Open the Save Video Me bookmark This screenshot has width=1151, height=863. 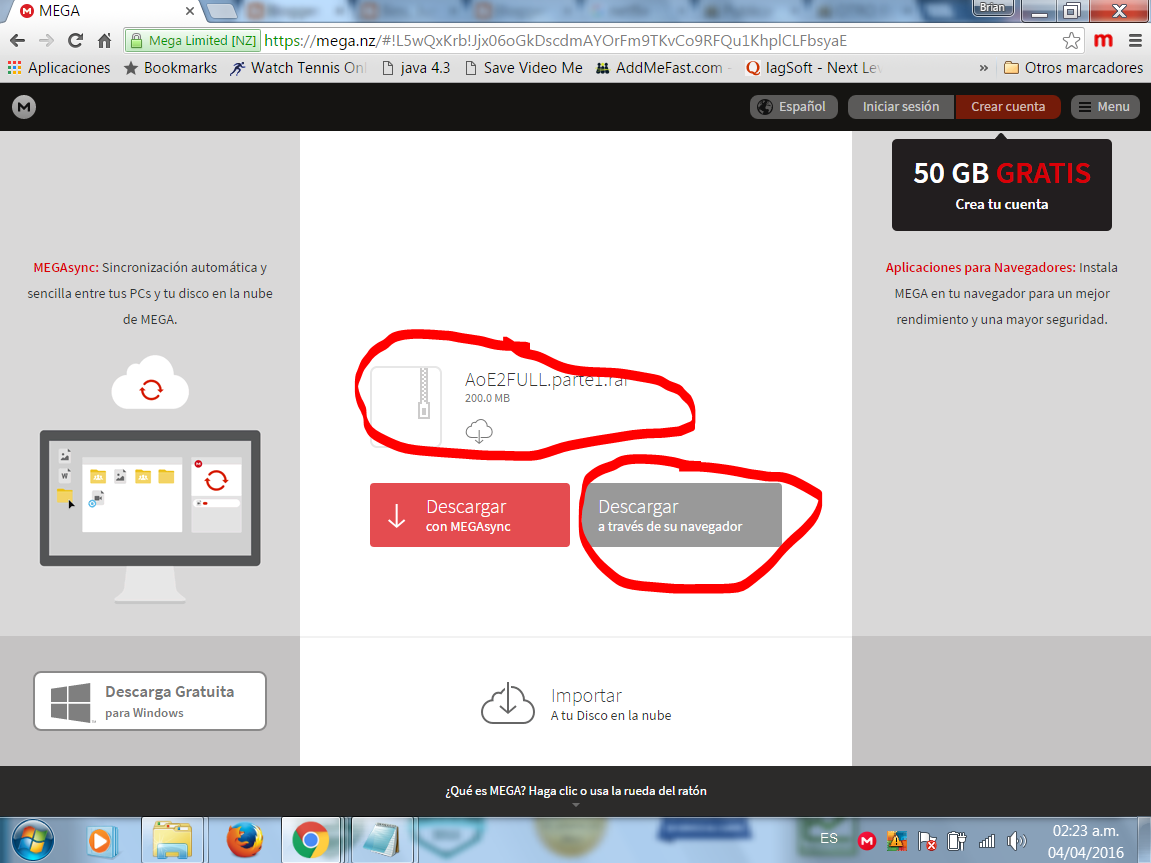click(524, 68)
